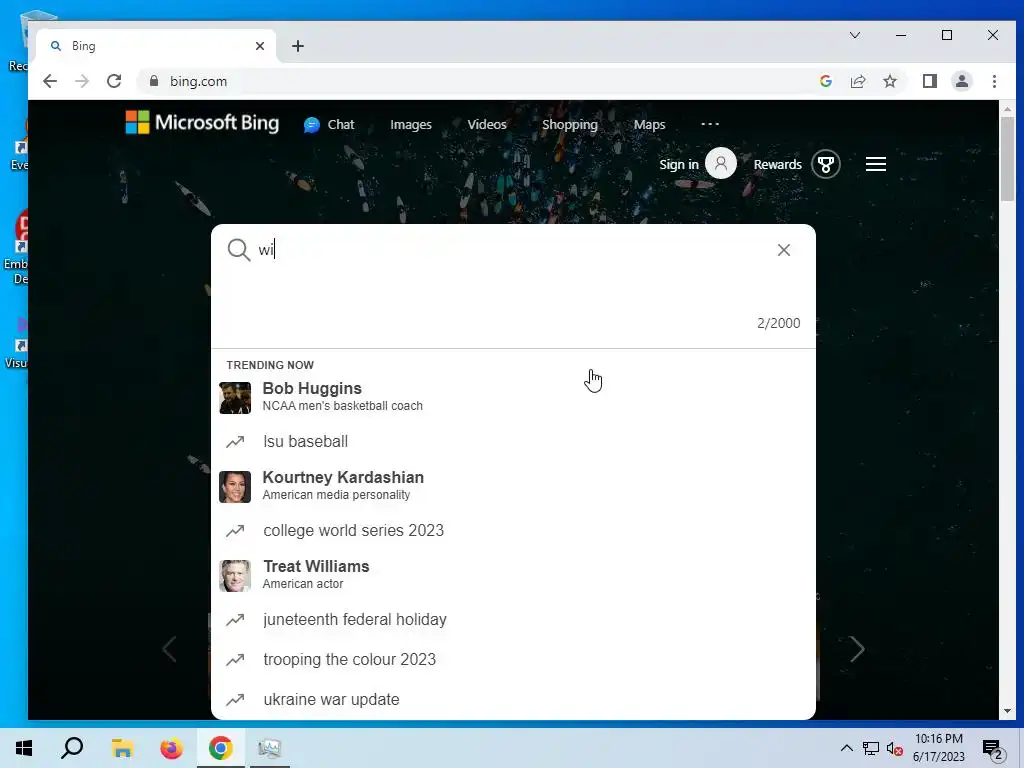Open a new tab with plus button
The width and height of the screenshot is (1024, 768).
pyautogui.click(x=298, y=46)
